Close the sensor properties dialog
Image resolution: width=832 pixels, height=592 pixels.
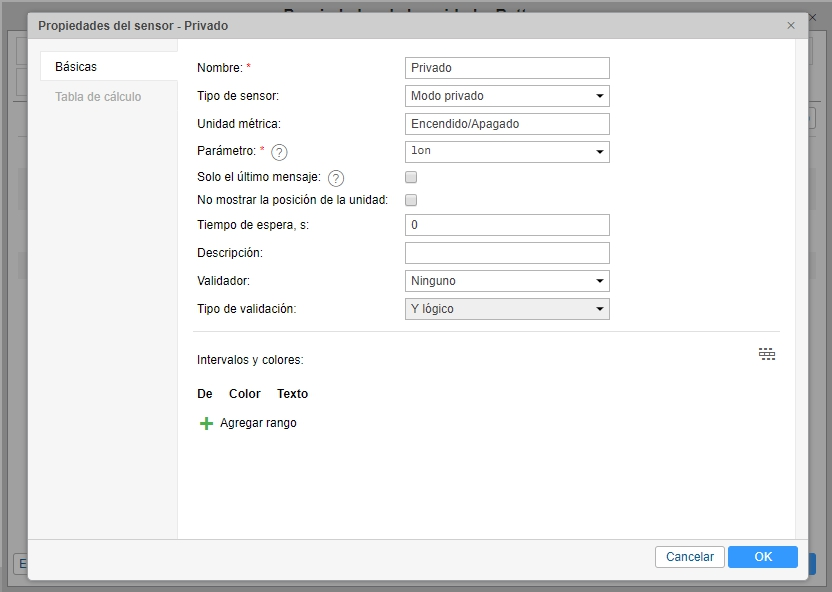(791, 25)
